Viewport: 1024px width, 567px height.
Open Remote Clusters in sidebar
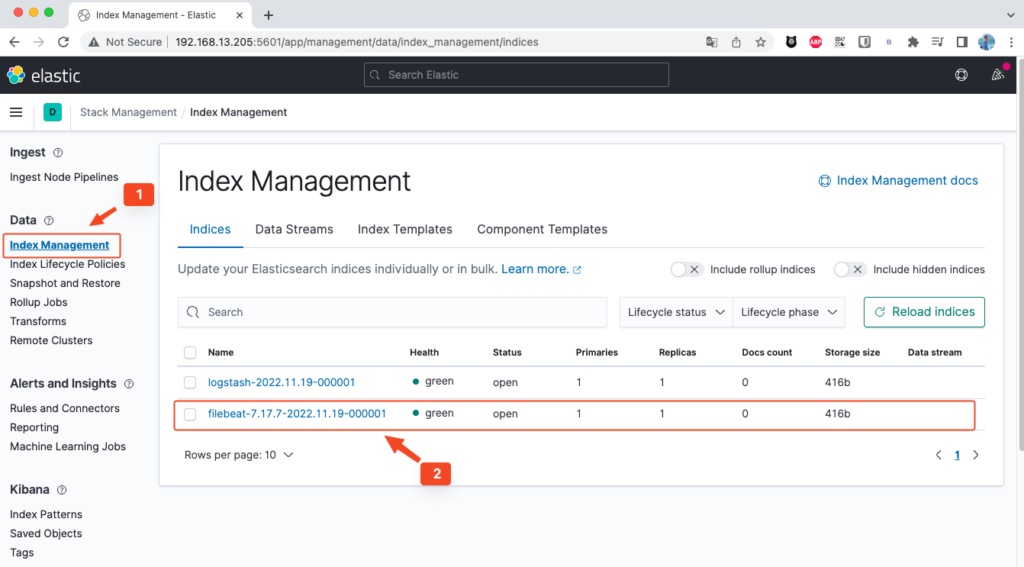coord(51,340)
